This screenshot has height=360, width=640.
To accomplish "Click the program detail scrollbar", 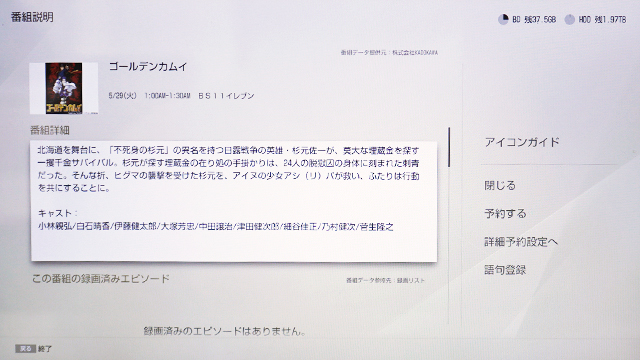I will point(449,147).
